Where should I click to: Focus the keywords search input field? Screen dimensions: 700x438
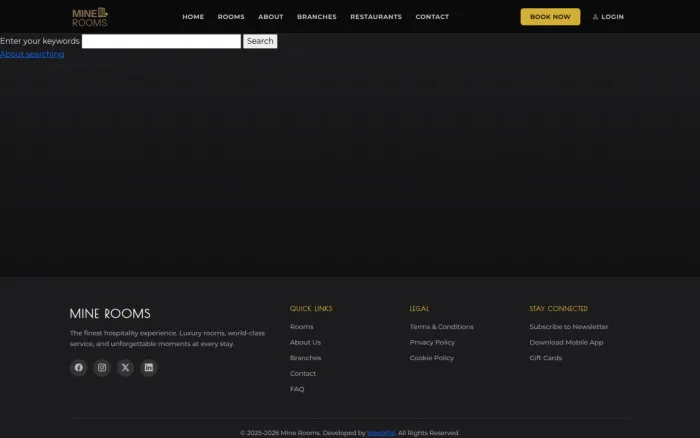click(161, 41)
